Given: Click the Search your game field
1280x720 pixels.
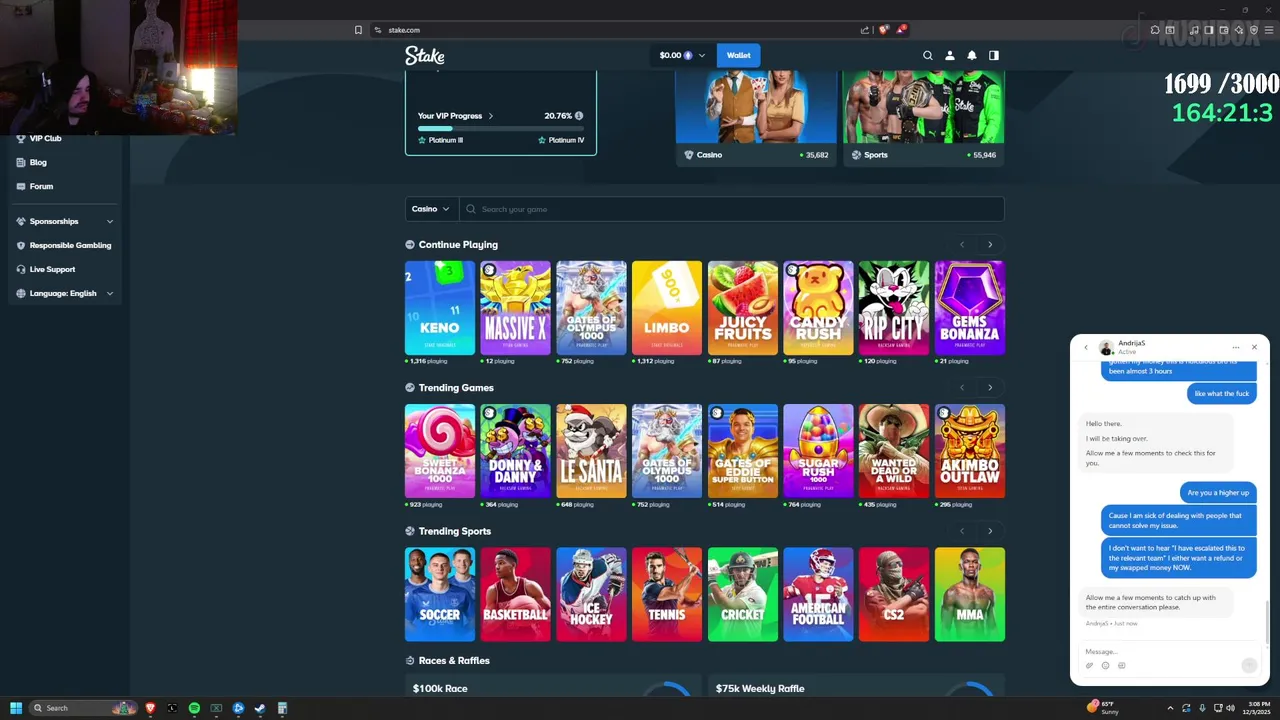Looking at the screenshot, I should pyautogui.click(x=732, y=209).
